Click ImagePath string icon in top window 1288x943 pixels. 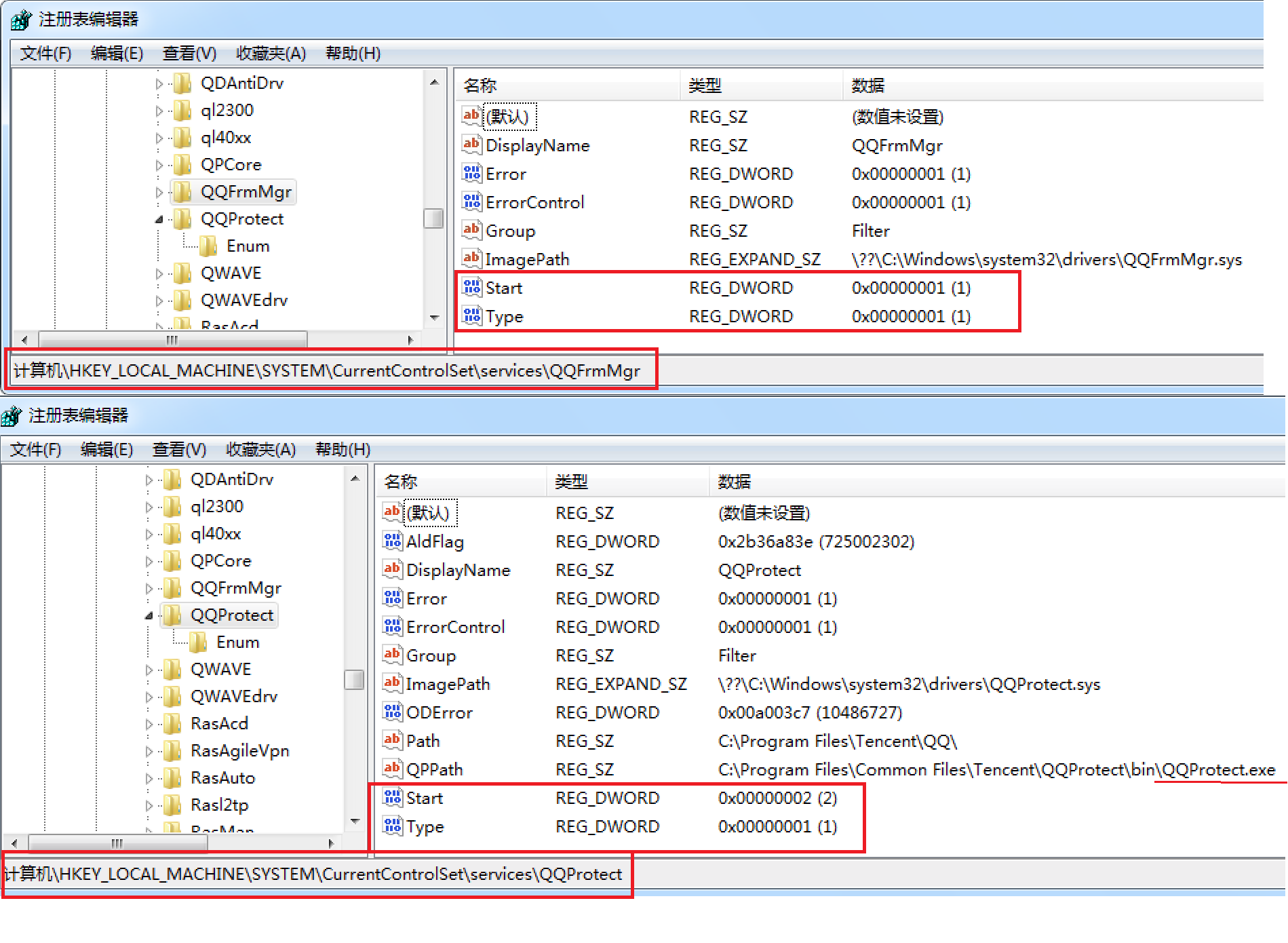(x=471, y=258)
